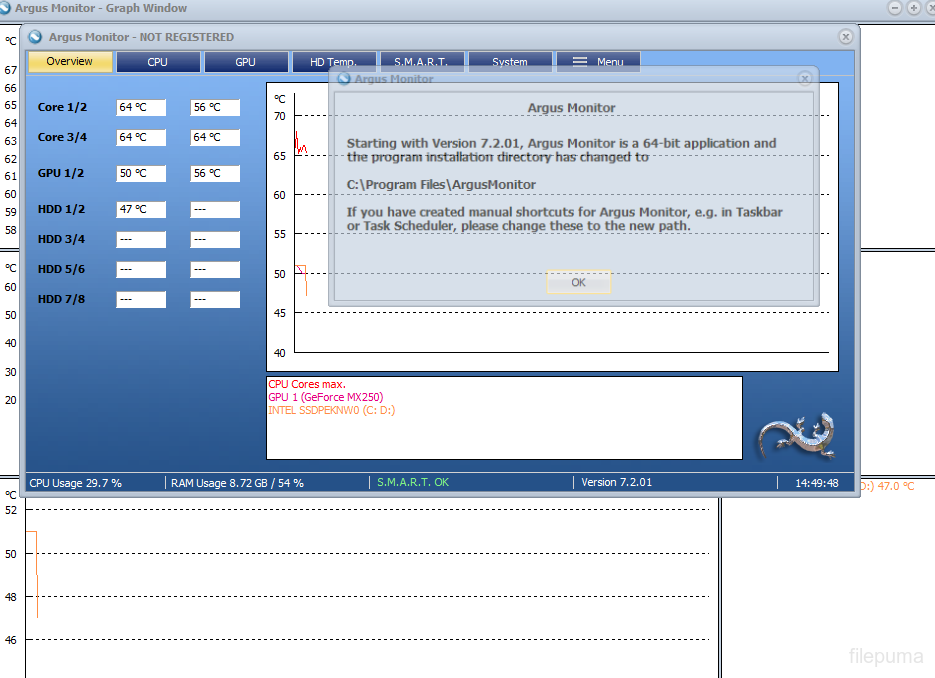
Task: Close the Argus Monitor info dialog
Action: coord(804,78)
